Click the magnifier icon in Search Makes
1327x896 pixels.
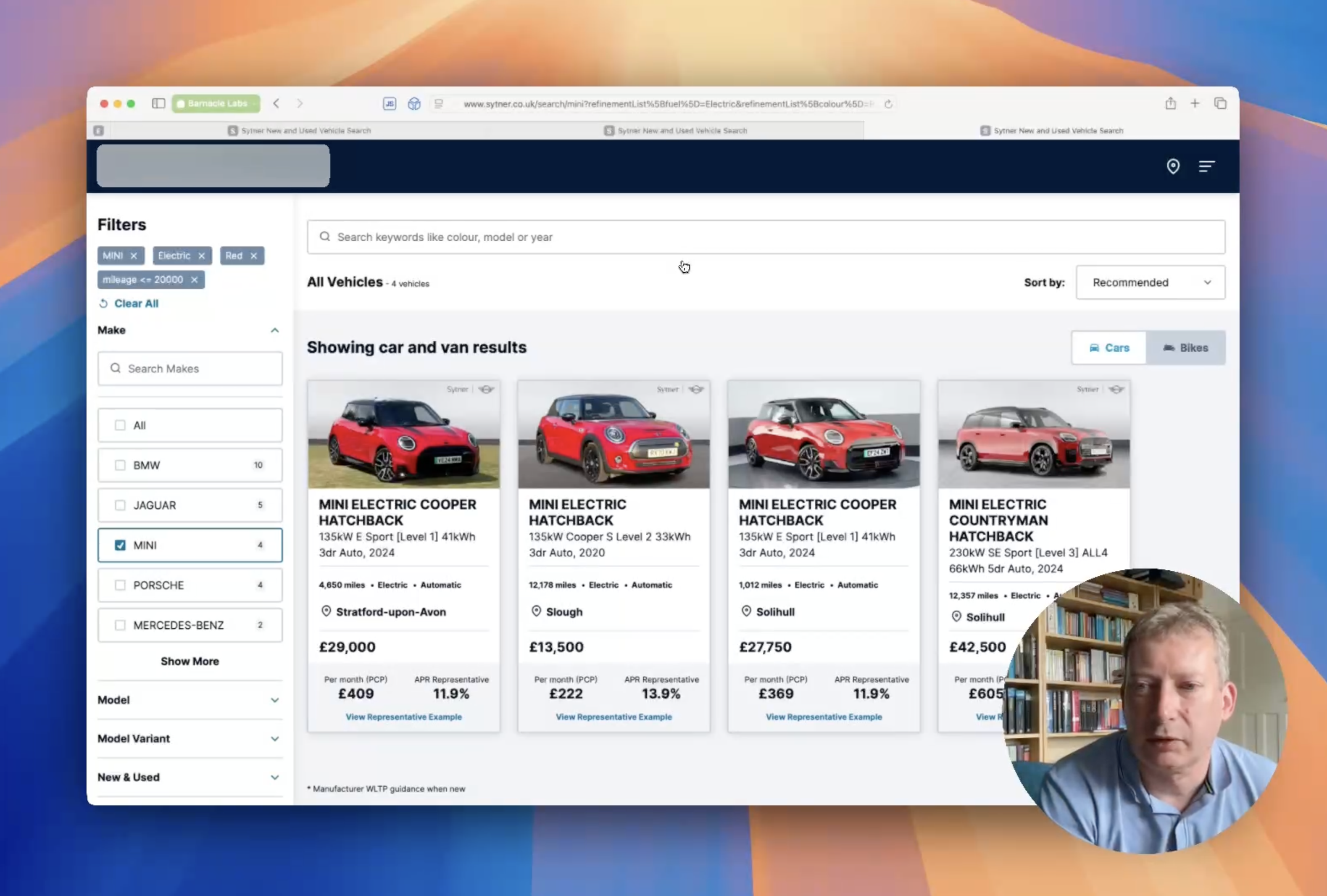(x=115, y=368)
